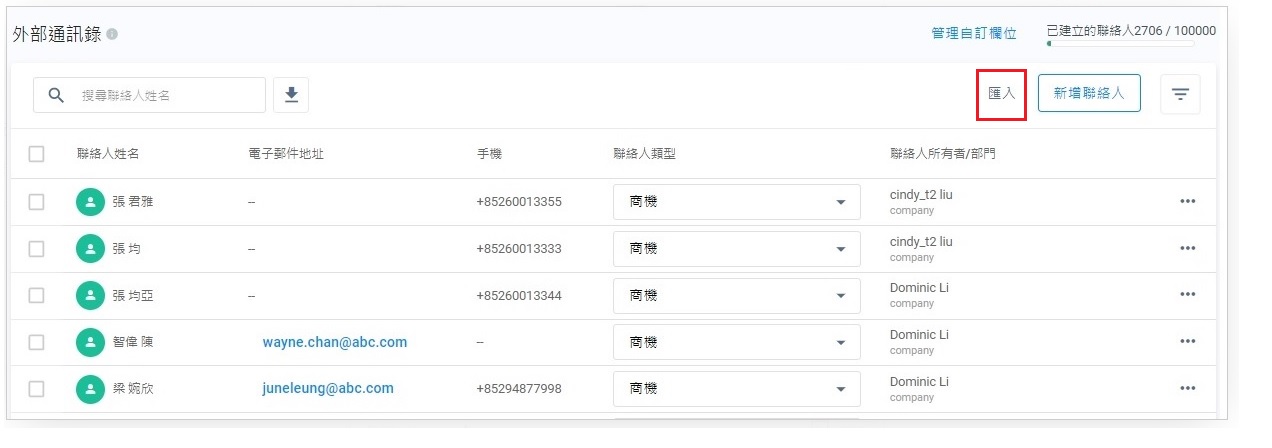The image size is (1272, 448).
Task: Check the box for 張 君雅
Action: tap(37, 202)
